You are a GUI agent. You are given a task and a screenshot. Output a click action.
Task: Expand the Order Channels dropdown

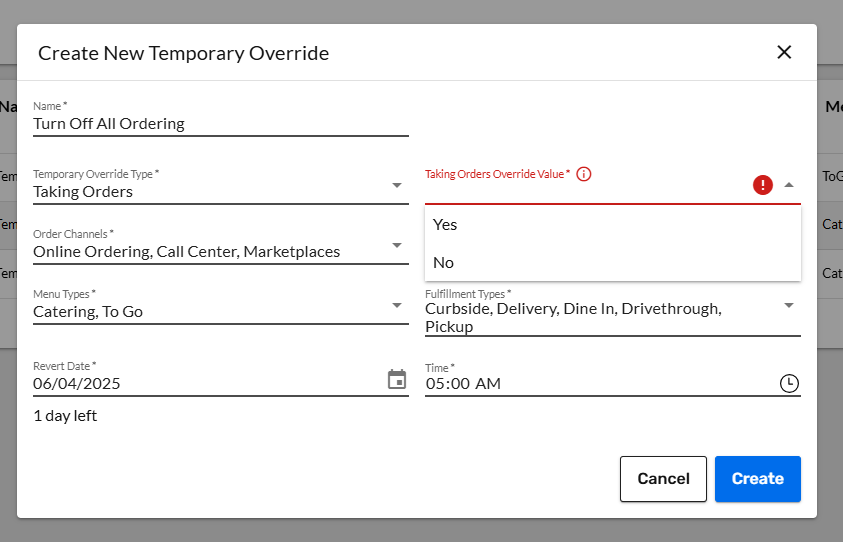[x=397, y=246]
